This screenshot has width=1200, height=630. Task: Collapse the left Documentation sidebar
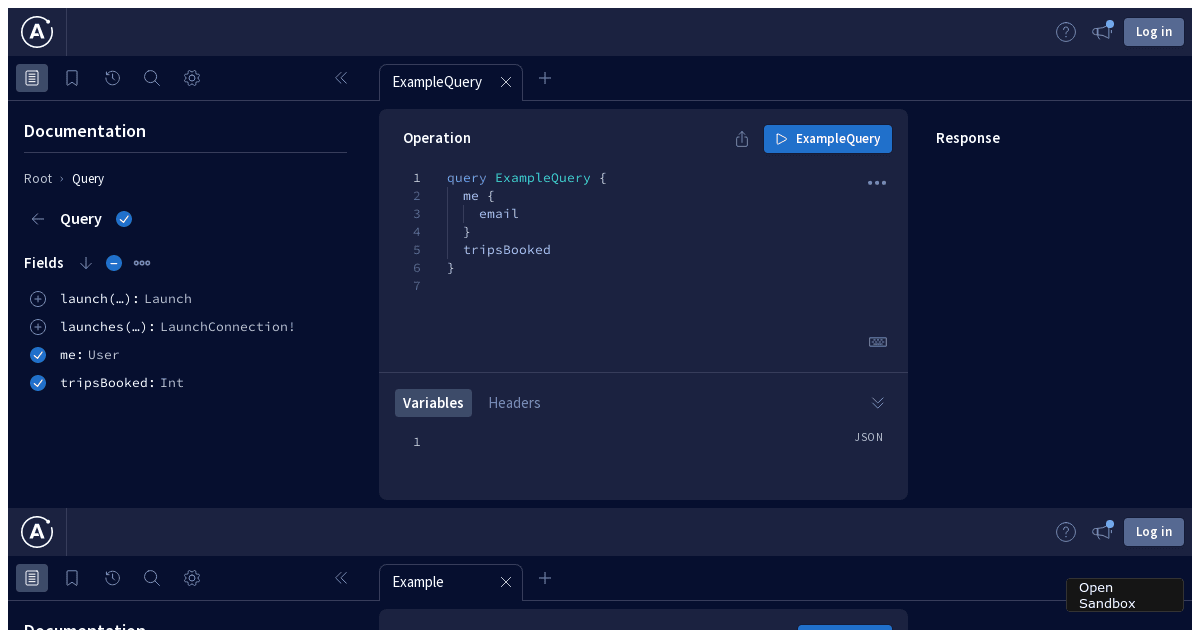pyautogui.click(x=340, y=77)
